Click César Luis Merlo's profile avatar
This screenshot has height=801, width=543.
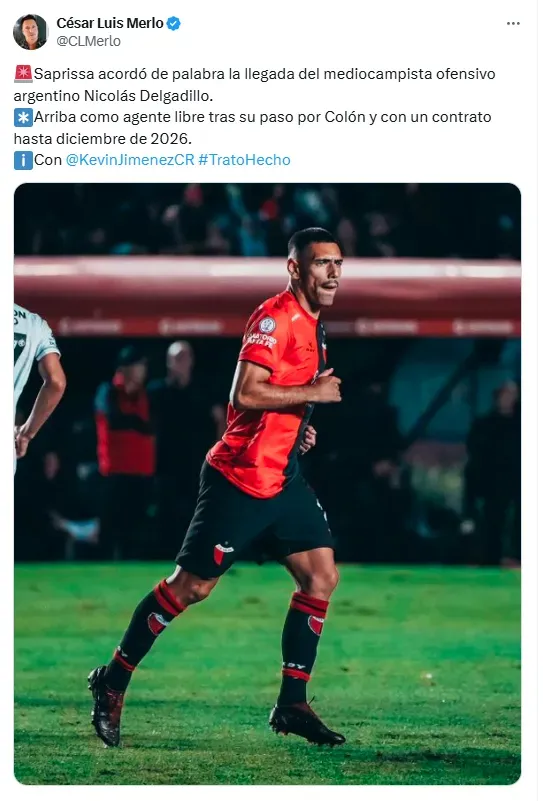point(30,32)
